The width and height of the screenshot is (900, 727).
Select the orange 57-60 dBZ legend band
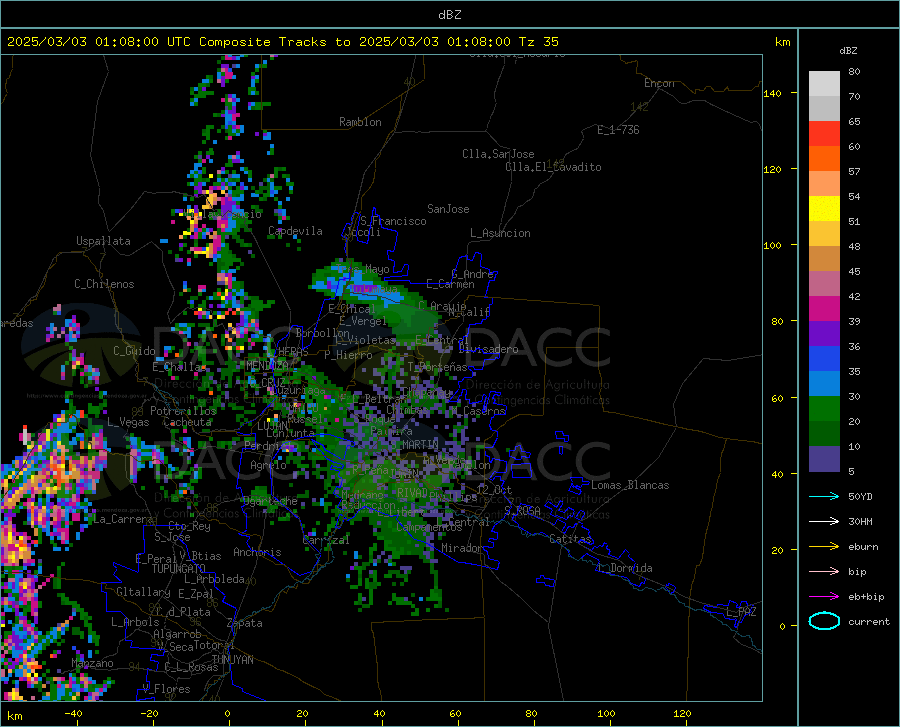coord(824,158)
